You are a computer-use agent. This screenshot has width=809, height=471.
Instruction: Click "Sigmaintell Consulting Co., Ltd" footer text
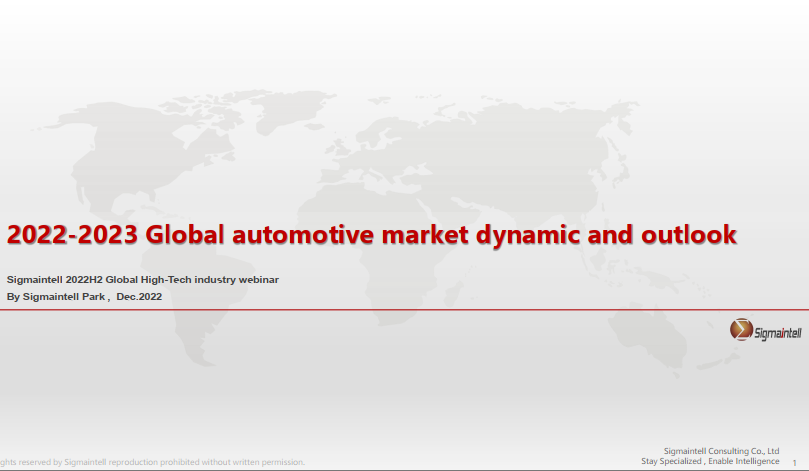pyautogui.click(x=721, y=451)
